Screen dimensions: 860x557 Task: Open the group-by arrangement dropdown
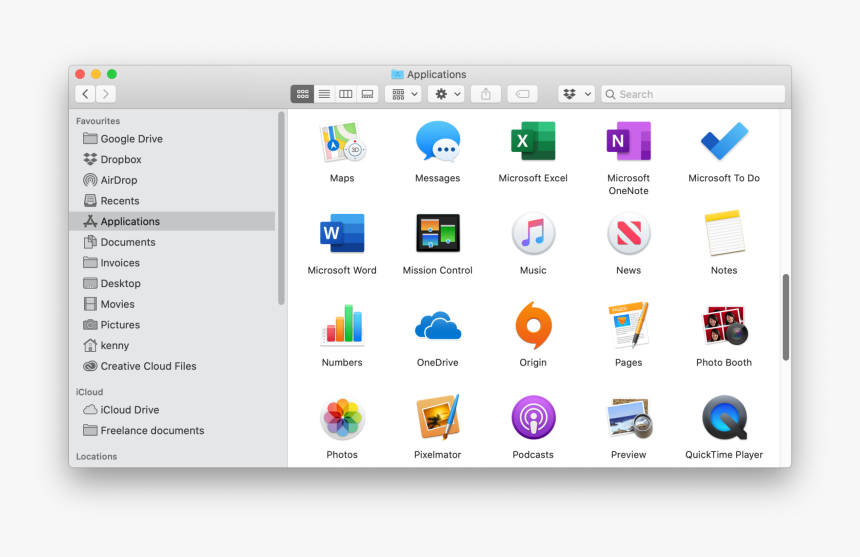(x=403, y=94)
